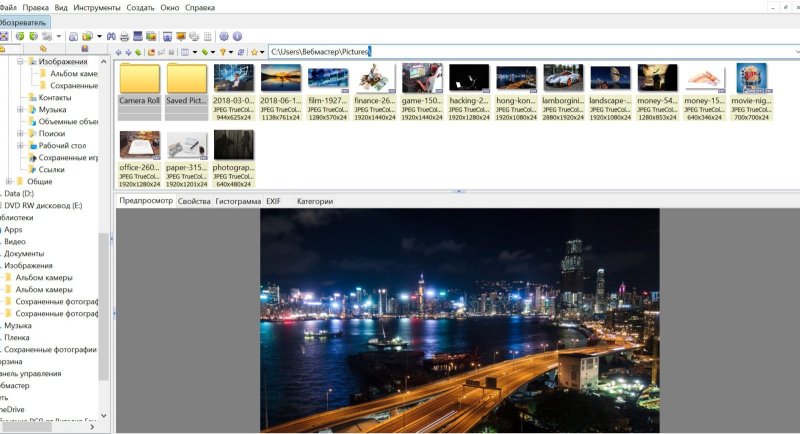Click the fullscreen view icon in toolbar
The height and width of the screenshot is (434, 800).
coord(4,36)
